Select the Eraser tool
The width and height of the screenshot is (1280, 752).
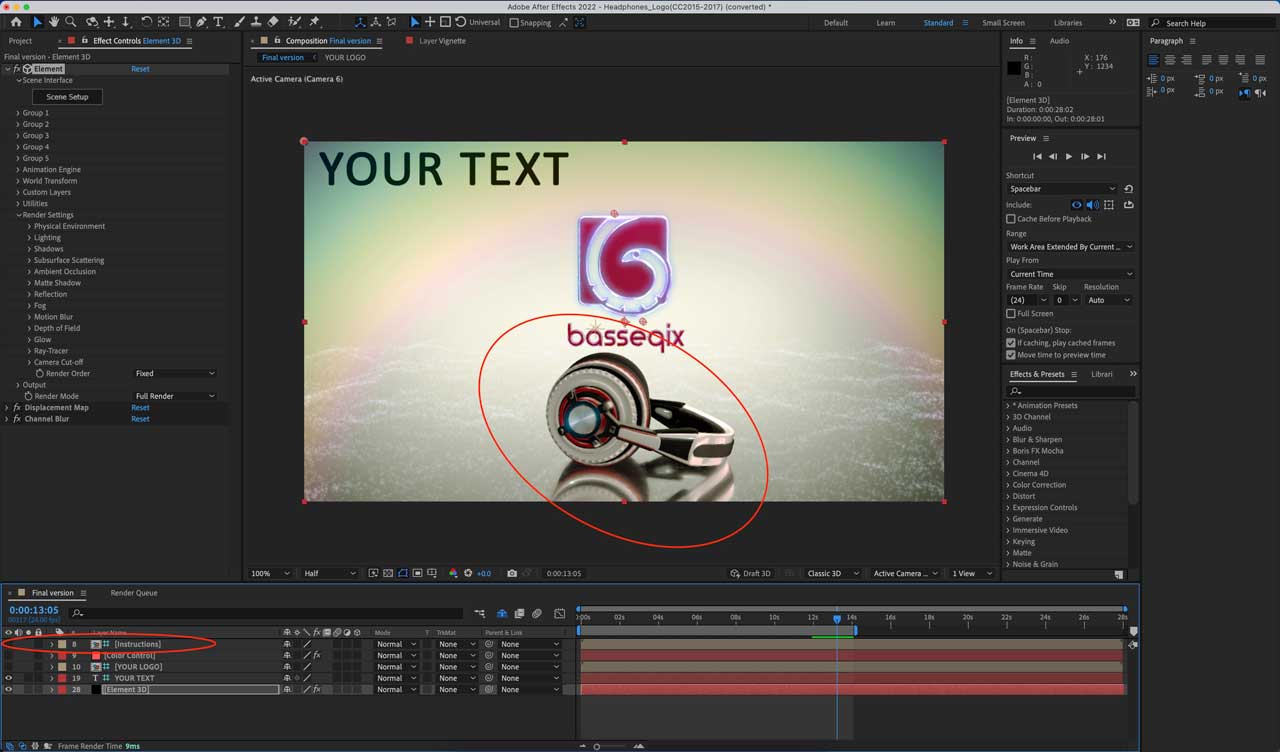point(273,22)
